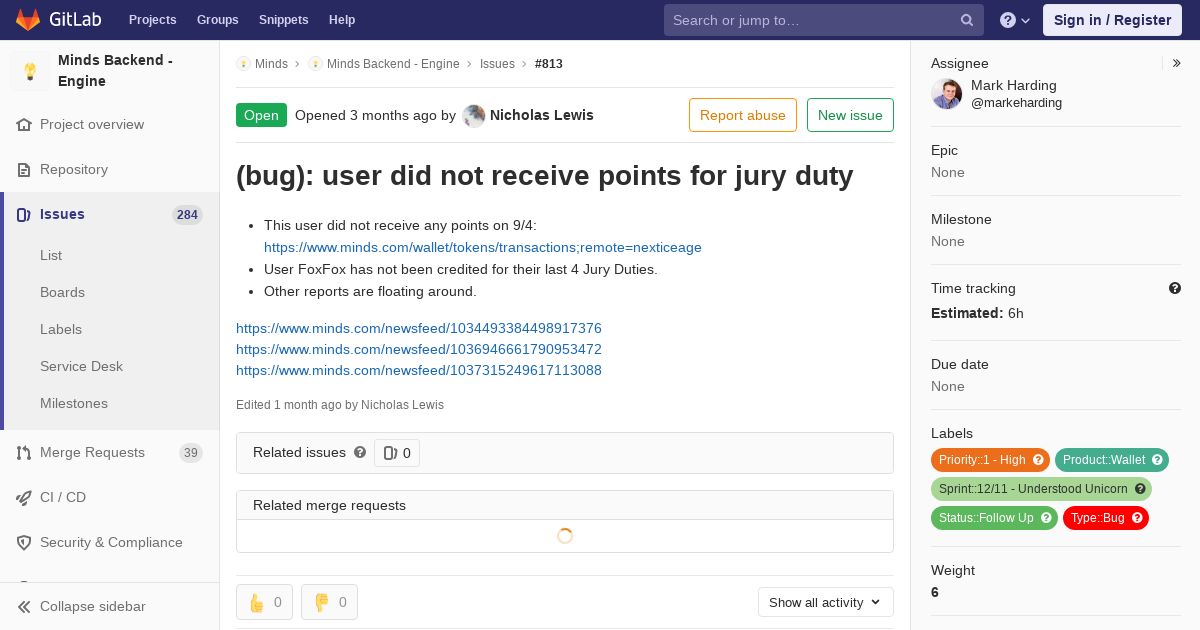
Task: Select Boards under Issues
Action: 62,293
